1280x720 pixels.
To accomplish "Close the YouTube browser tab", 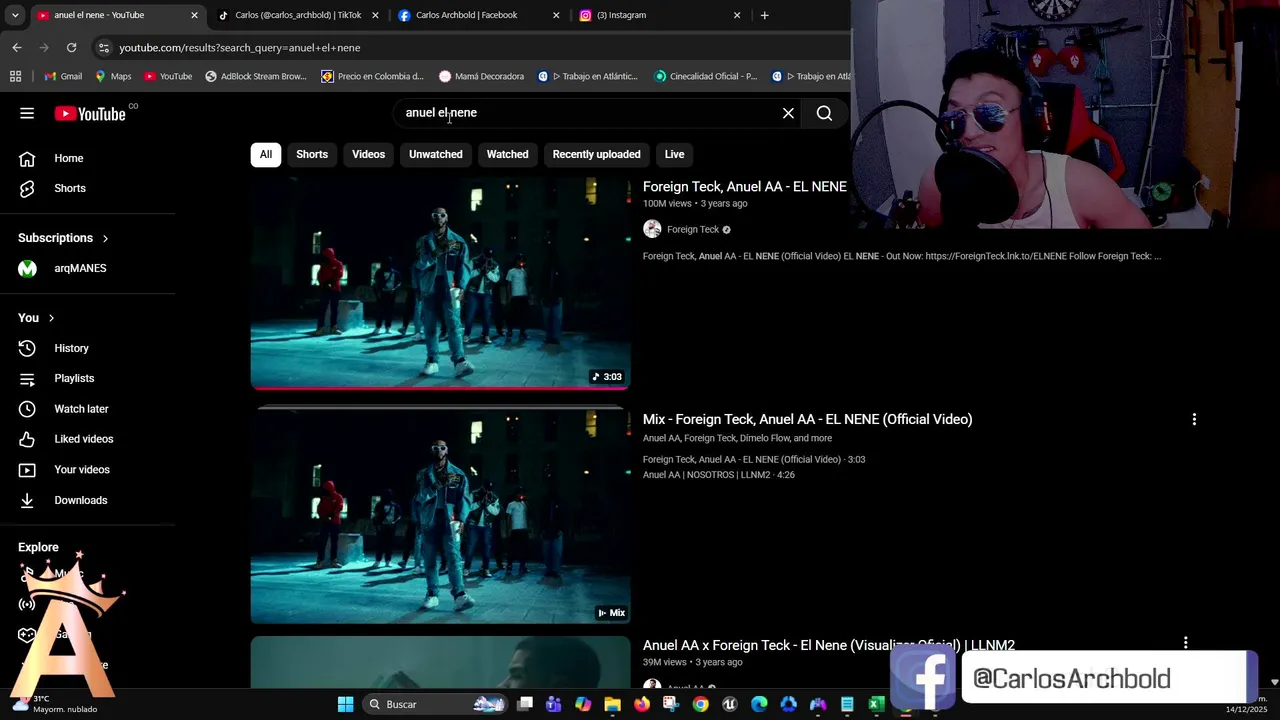I will pos(194,15).
